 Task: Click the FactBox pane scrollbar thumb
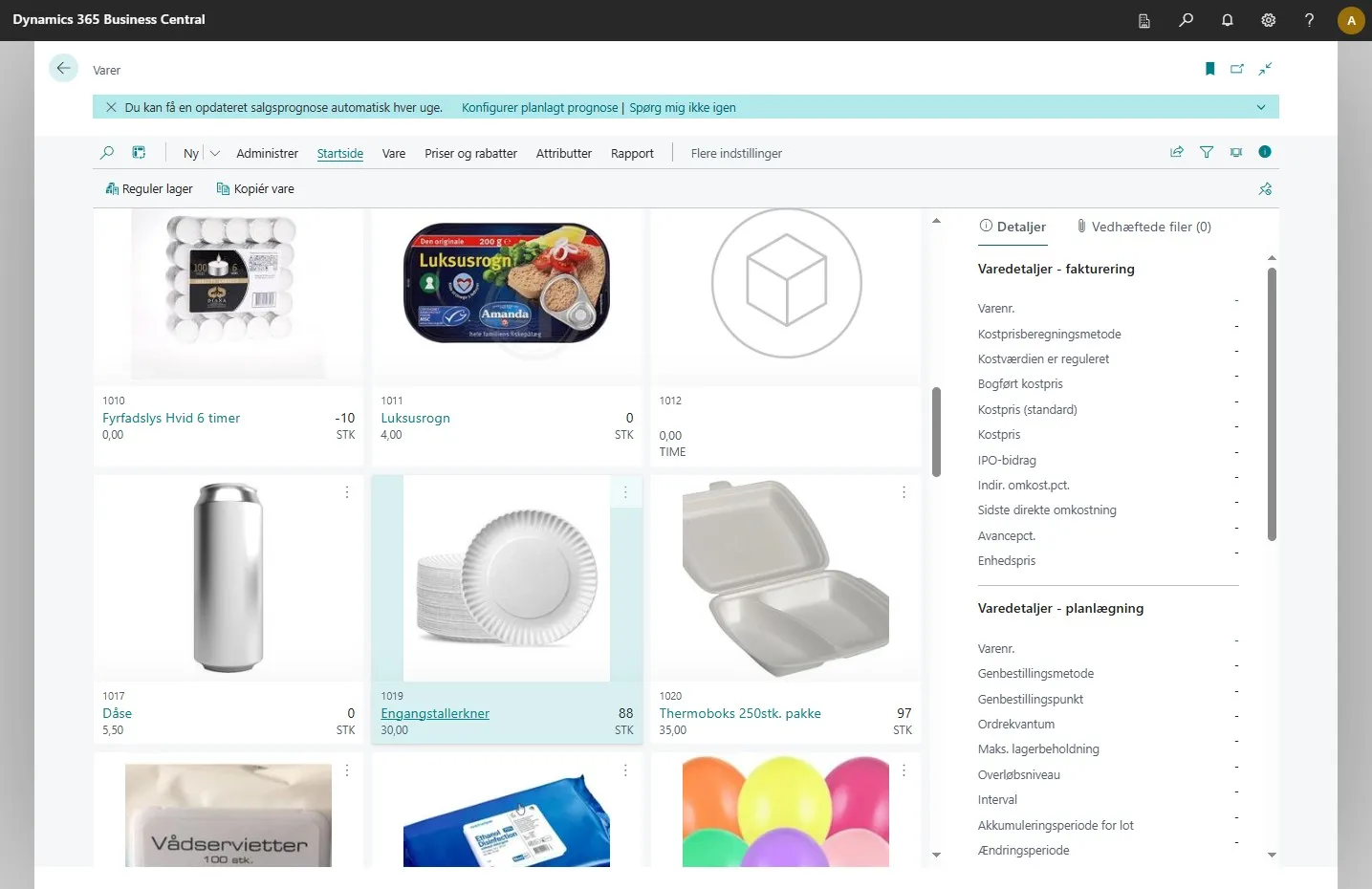pyautogui.click(x=1272, y=404)
